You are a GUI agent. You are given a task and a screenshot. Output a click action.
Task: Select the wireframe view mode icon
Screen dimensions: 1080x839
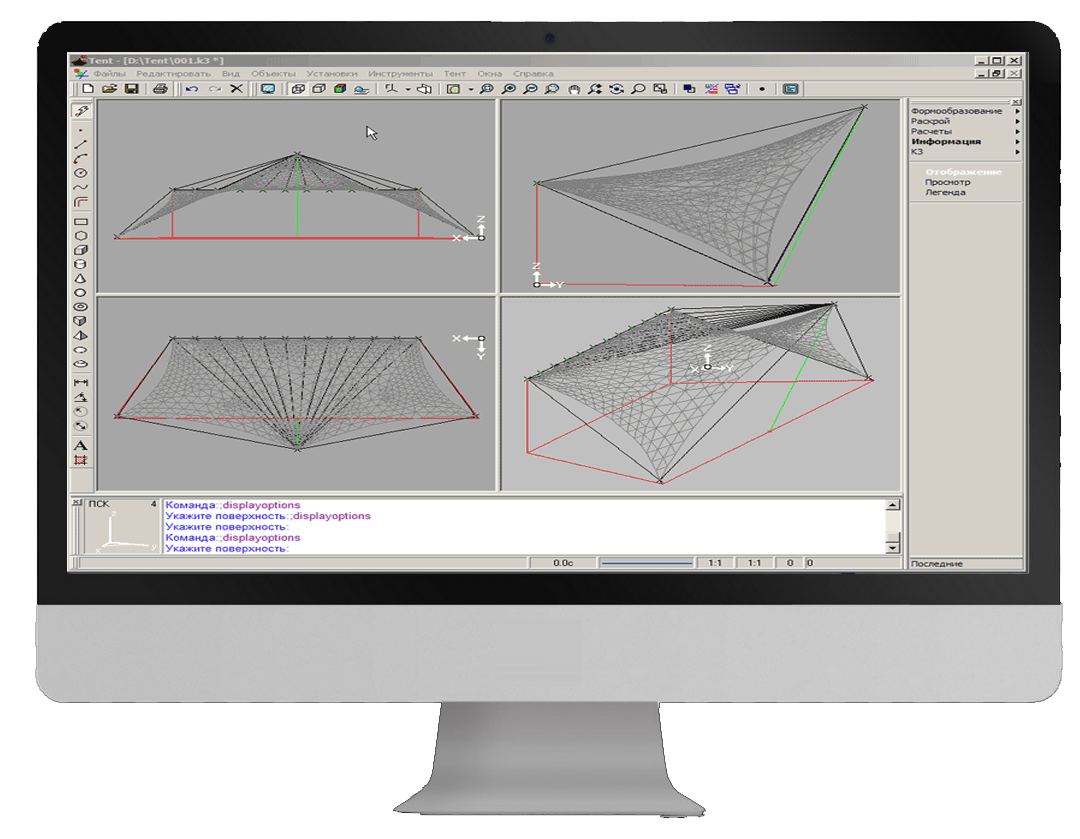[x=298, y=89]
